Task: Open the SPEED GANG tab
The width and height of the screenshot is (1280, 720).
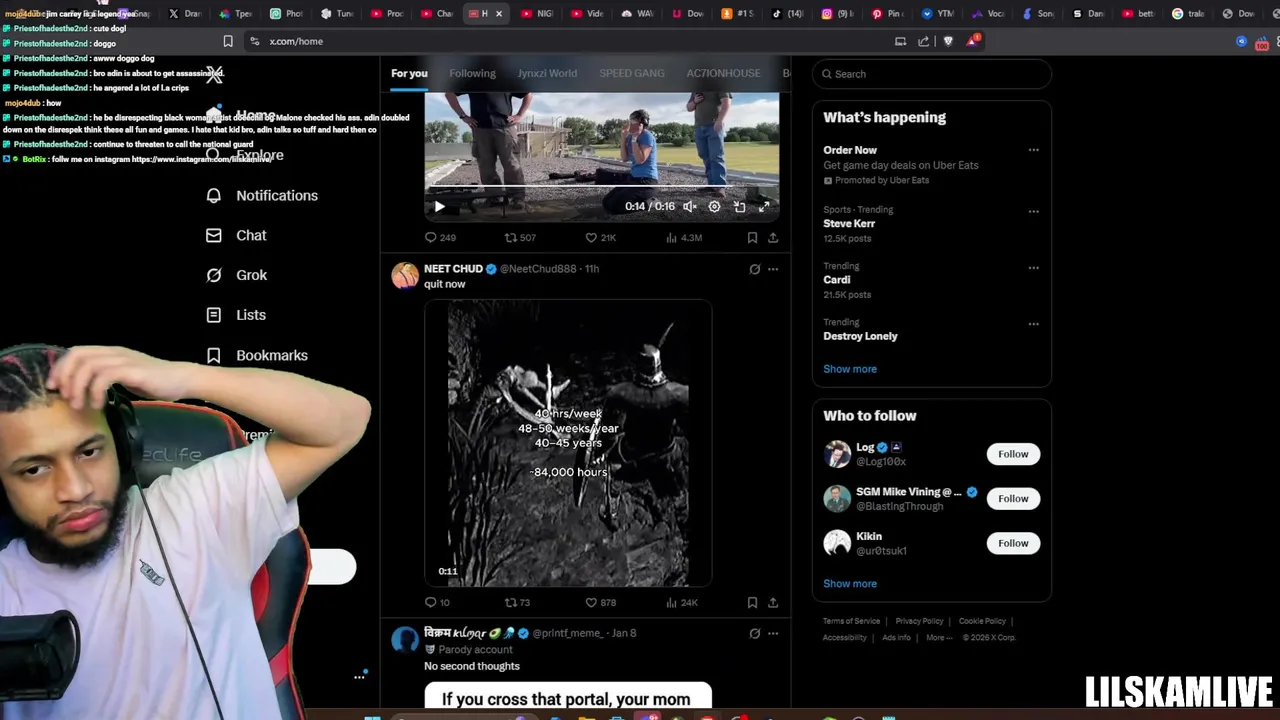Action: click(632, 73)
